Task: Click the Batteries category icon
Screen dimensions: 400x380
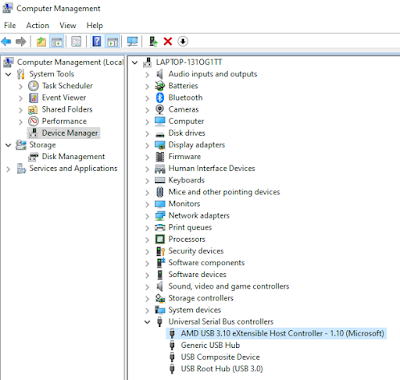Action: click(x=160, y=86)
